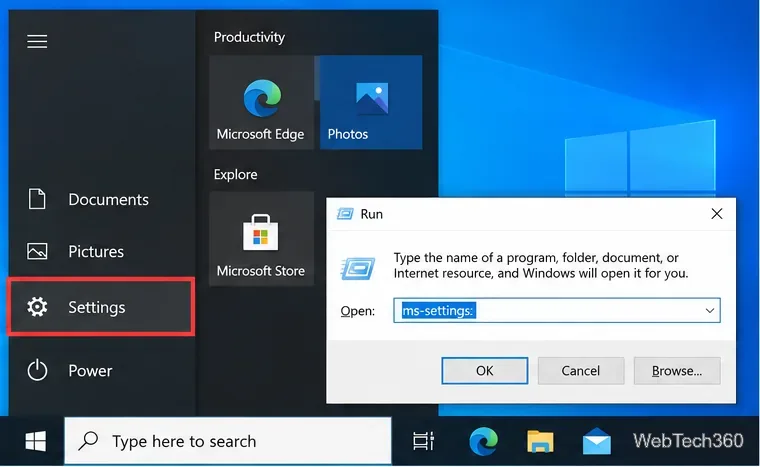Open Microsoft Edge tile in Productivity
760x467 pixels.
pos(262,102)
